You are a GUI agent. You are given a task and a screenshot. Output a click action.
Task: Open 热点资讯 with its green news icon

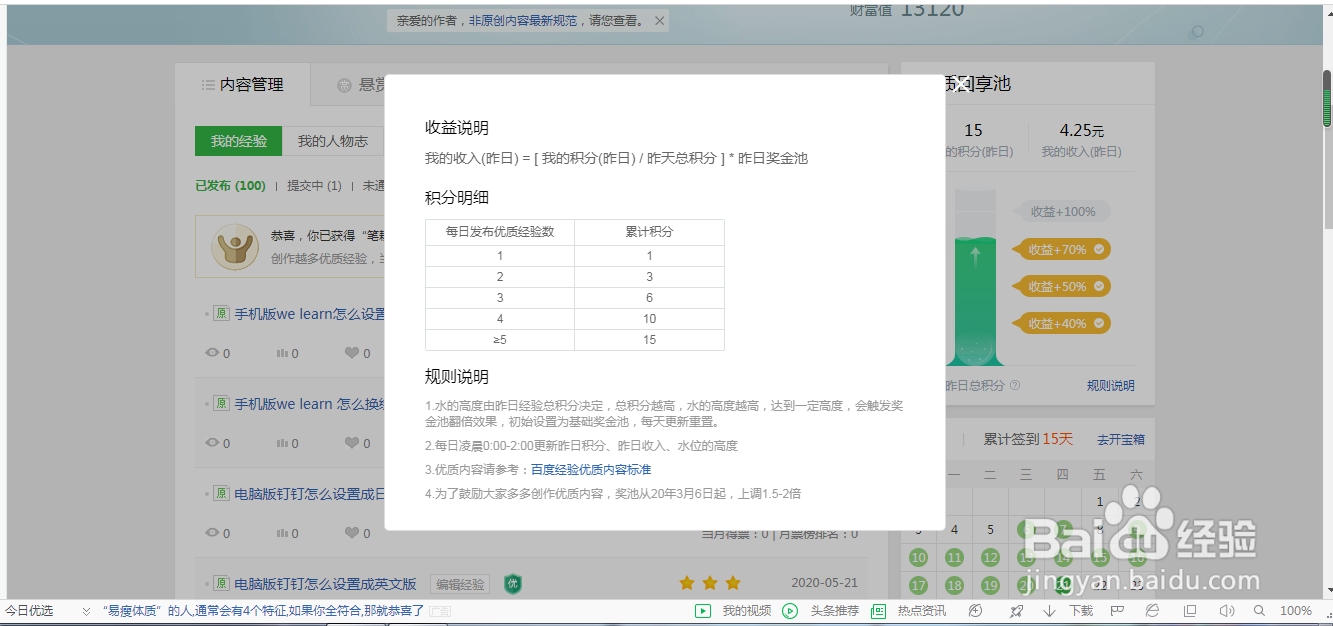pos(877,610)
